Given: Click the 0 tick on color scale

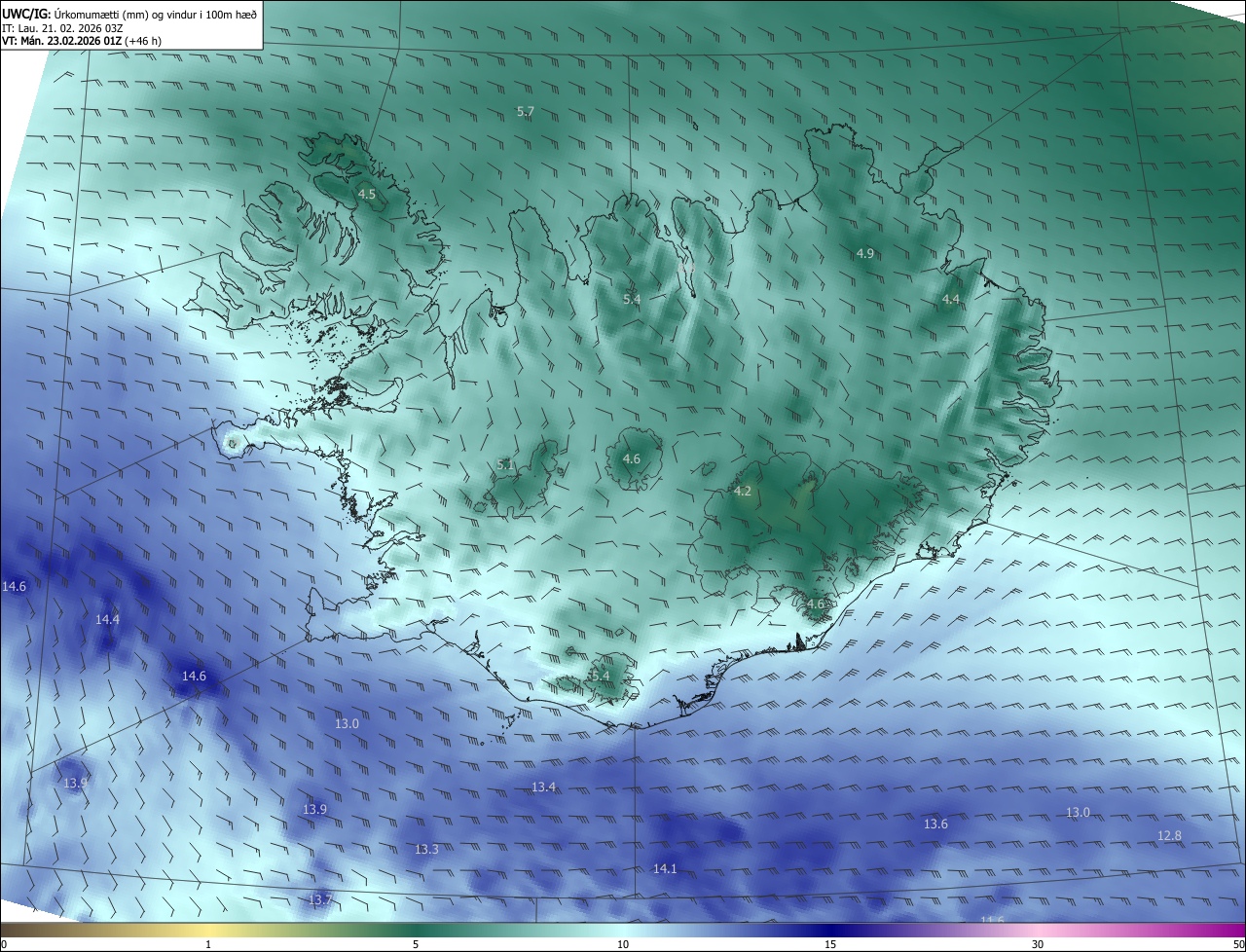Looking at the screenshot, I should click(x=3, y=945).
